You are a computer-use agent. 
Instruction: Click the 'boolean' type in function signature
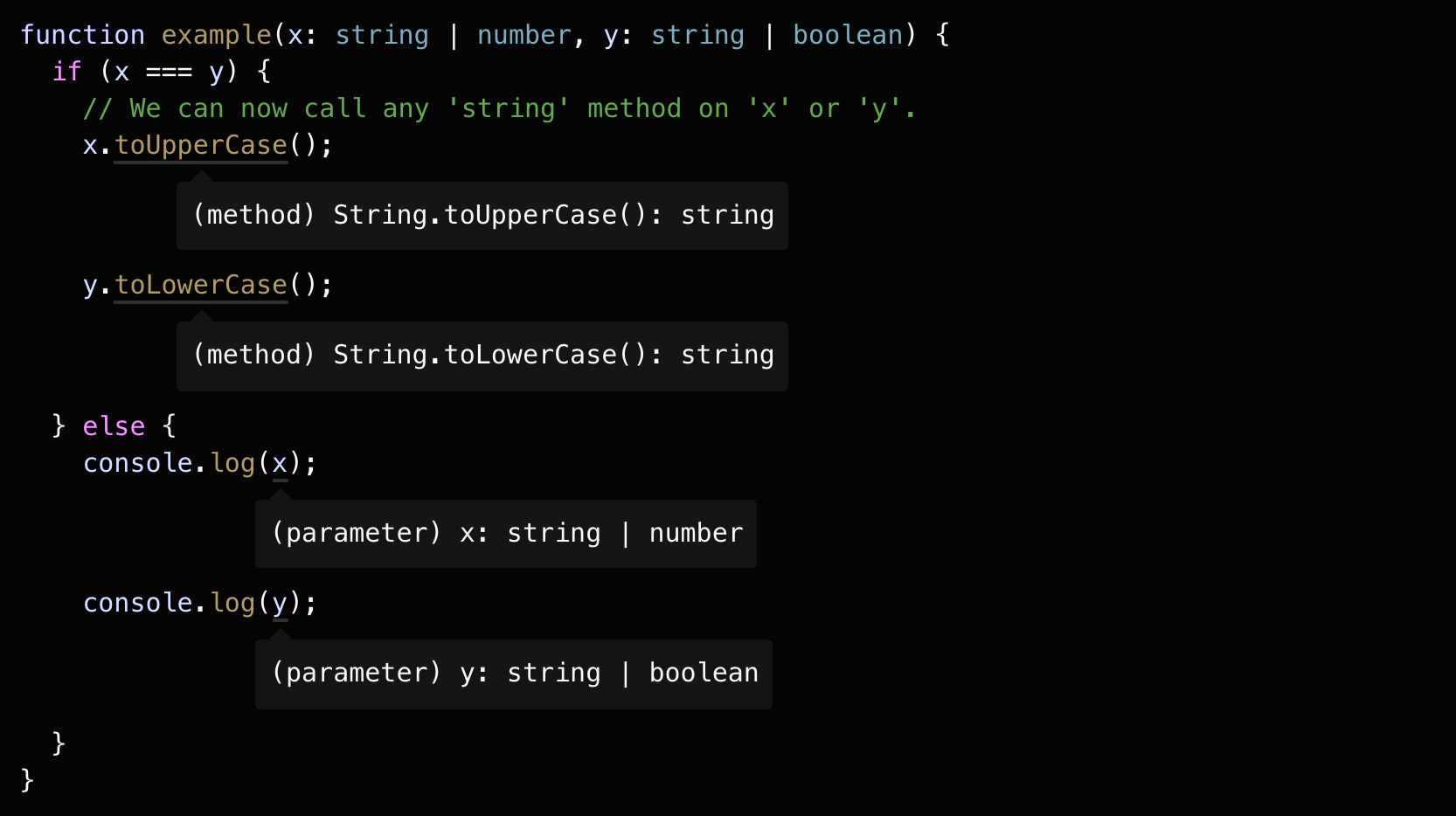[847, 35]
